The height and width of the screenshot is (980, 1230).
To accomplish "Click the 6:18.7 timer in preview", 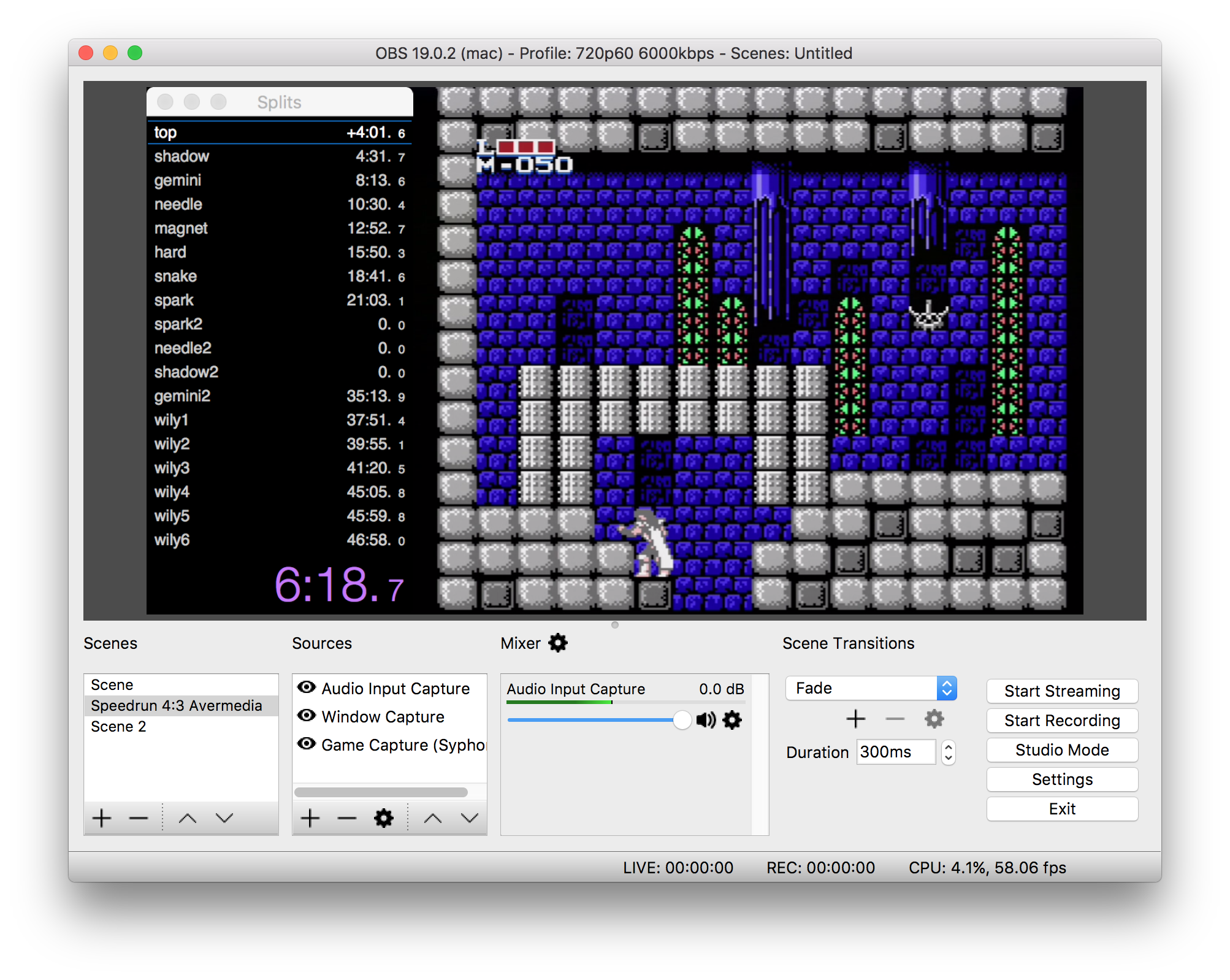I will tap(339, 584).
